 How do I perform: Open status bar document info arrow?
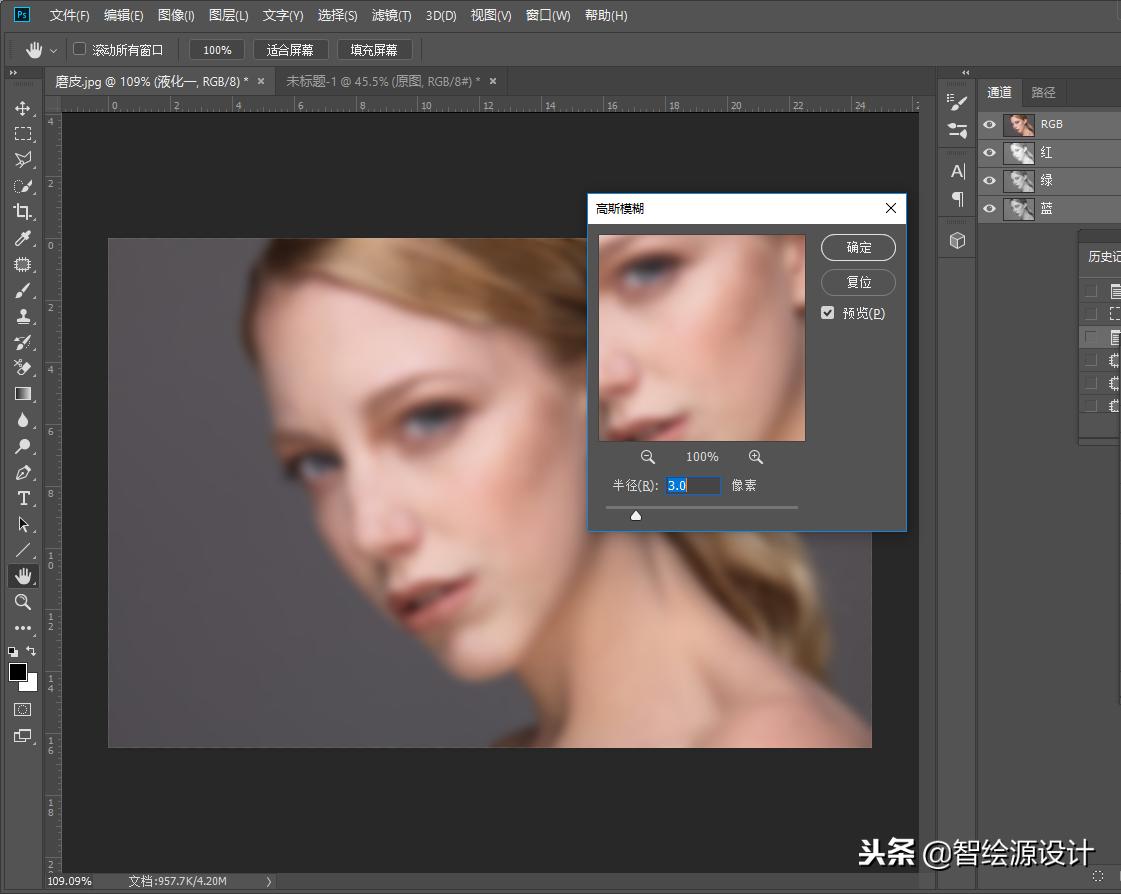click(268, 881)
